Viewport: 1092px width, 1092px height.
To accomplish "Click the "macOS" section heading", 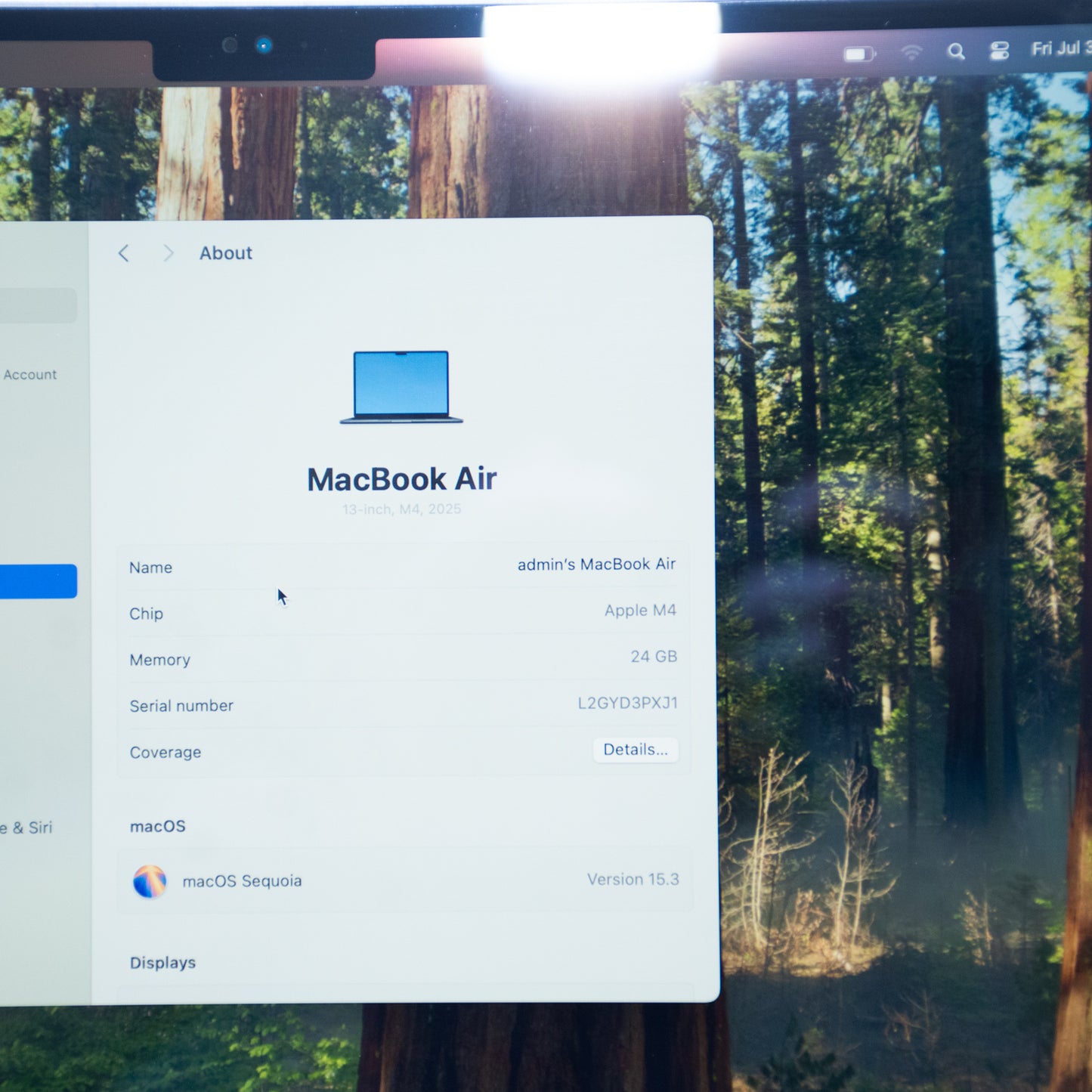I will click(157, 827).
